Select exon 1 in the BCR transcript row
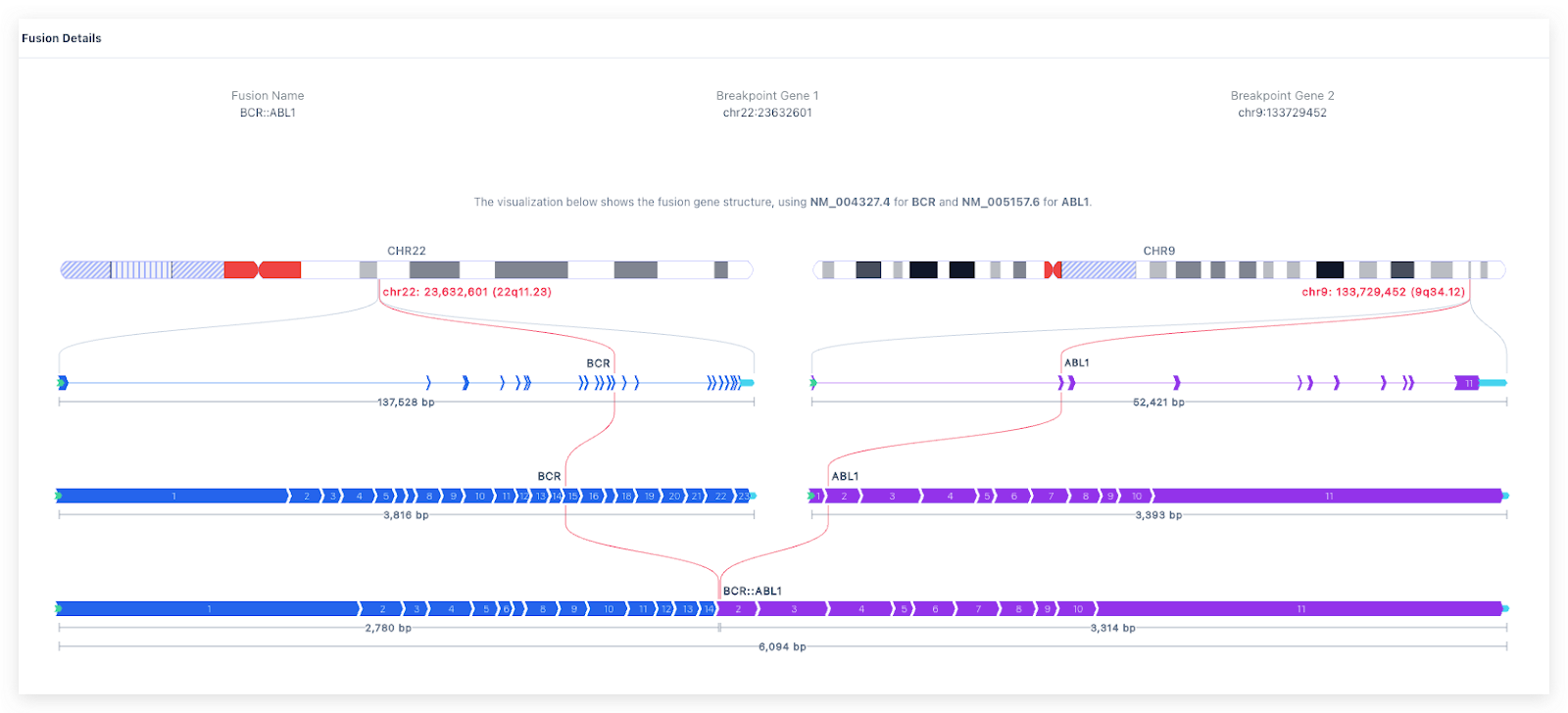1568x713 pixels. coord(173,497)
